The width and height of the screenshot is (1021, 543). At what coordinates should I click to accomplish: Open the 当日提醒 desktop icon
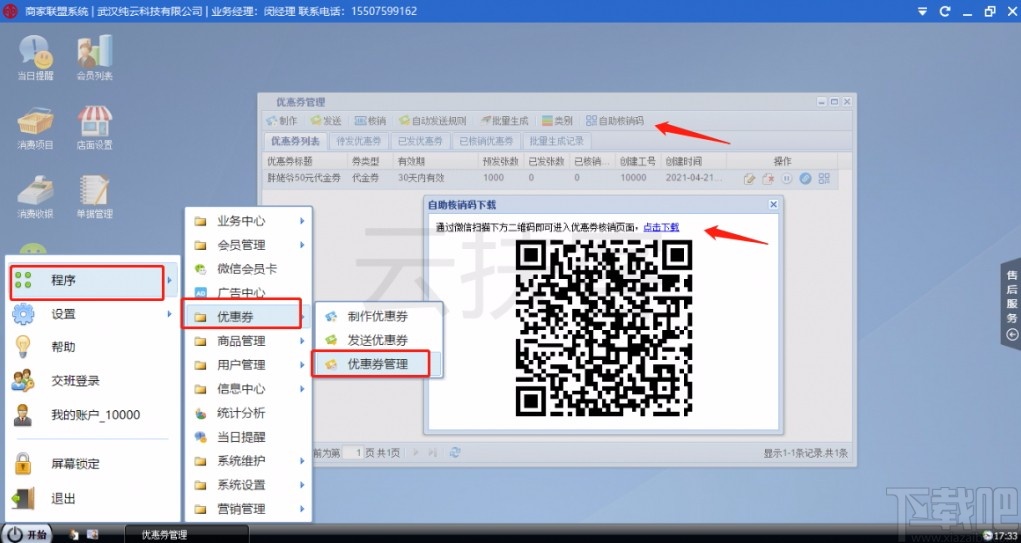pos(35,58)
